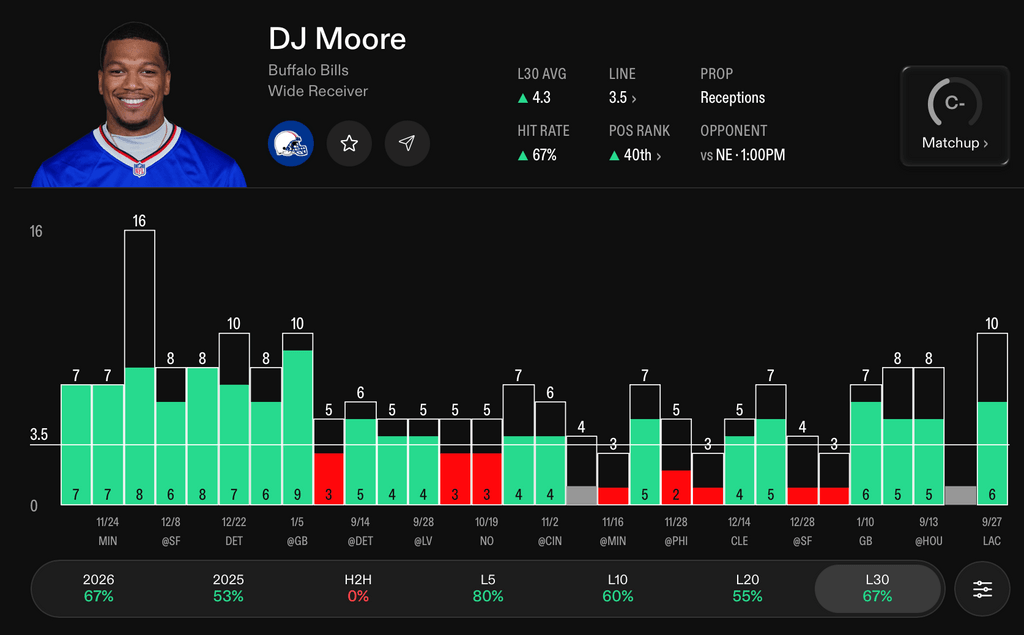1024x635 pixels.
Task: Select the 12/14 CLE bar showing 4
Action: tap(739, 461)
